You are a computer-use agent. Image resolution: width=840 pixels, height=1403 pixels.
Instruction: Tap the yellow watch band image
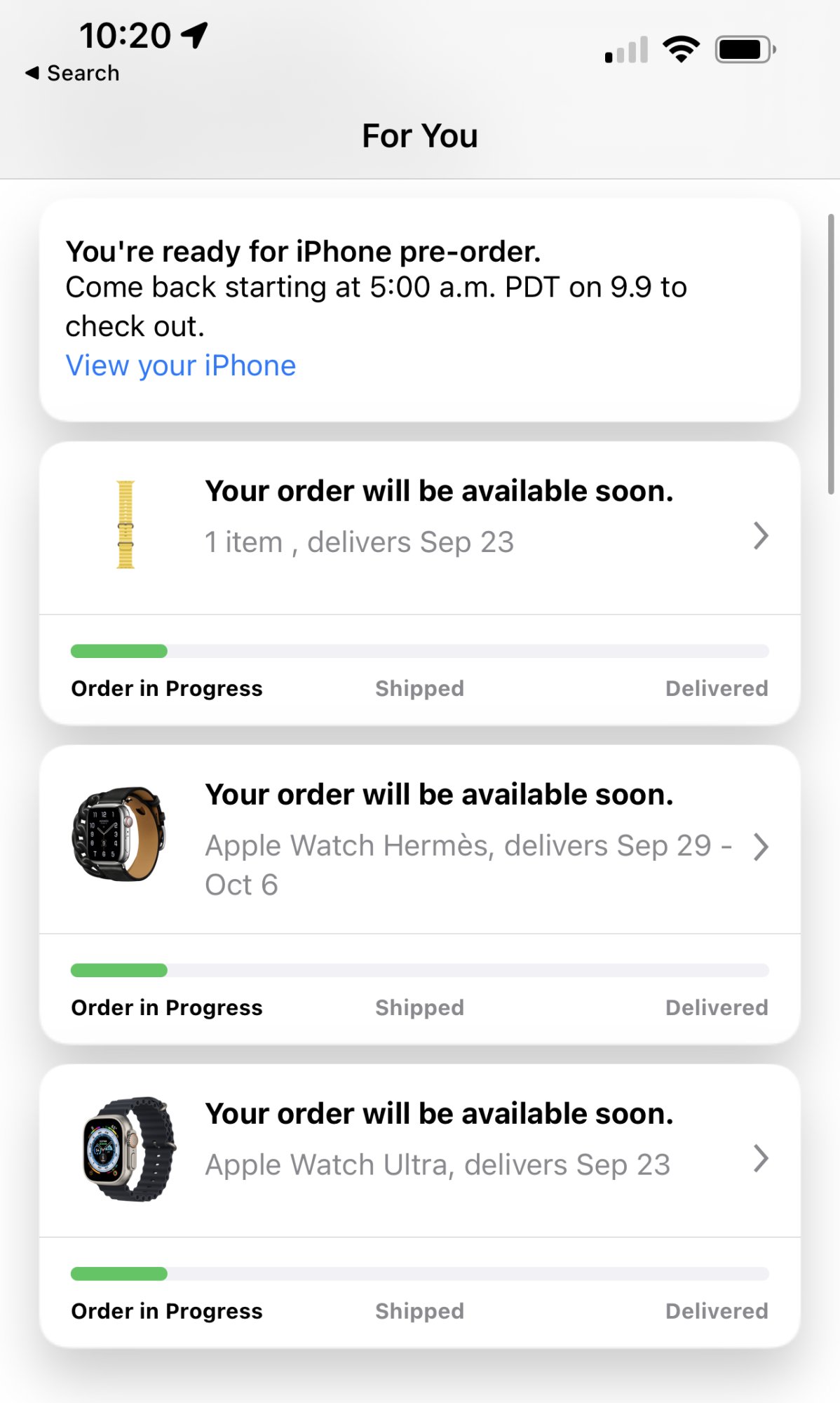[126, 524]
